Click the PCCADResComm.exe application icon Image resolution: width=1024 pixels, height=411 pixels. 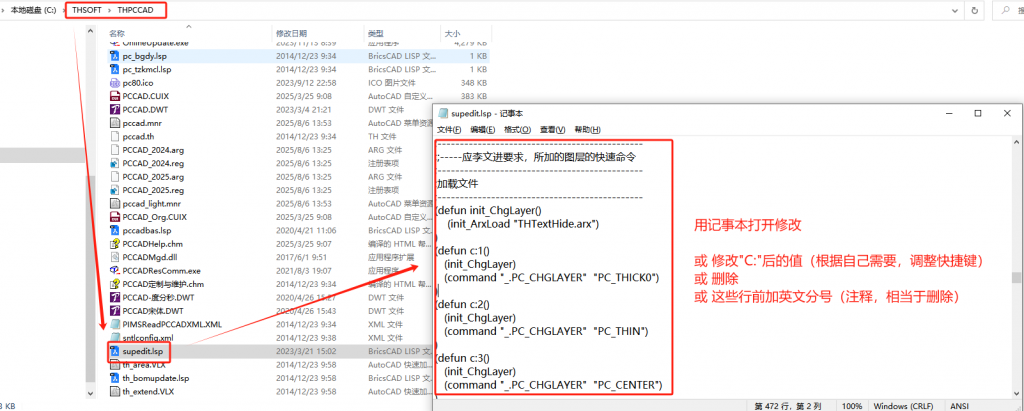pyautogui.click(x=115, y=271)
